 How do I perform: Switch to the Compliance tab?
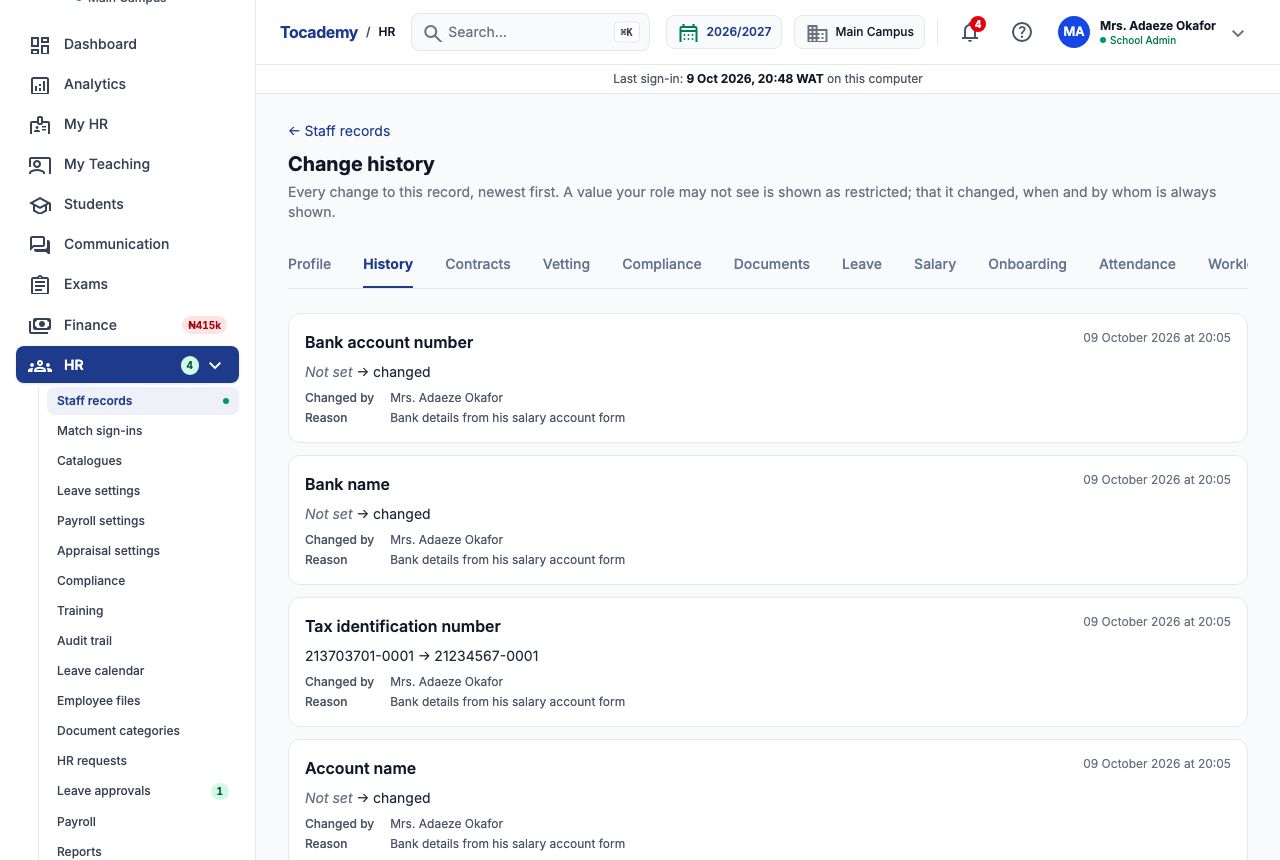coord(662,264)
